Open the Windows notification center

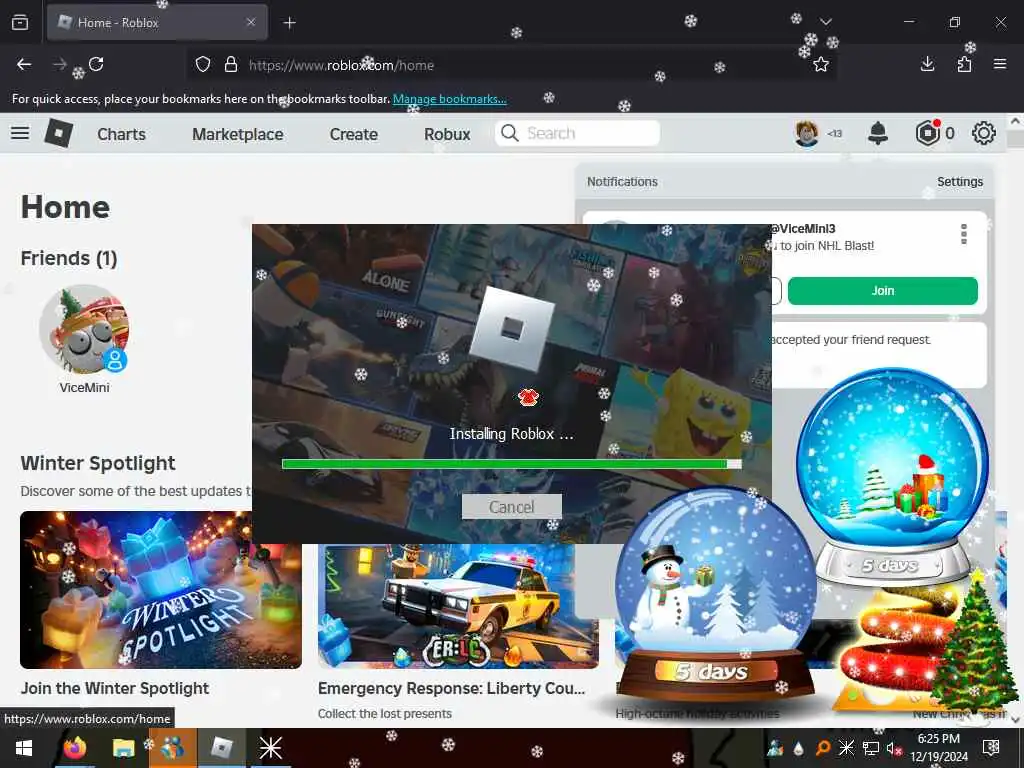pyautogui.click(x=991, y=748)
